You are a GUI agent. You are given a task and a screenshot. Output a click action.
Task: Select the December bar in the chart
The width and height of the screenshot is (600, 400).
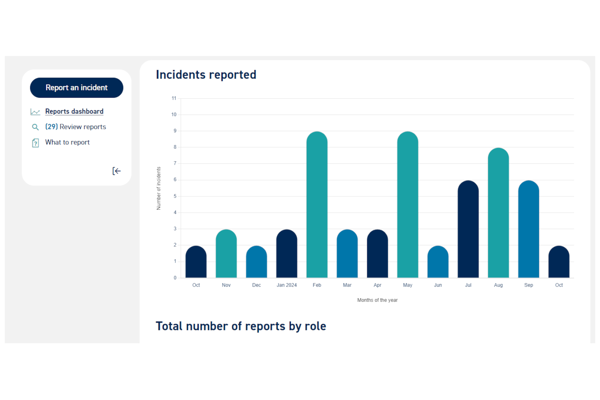(256, 262)
